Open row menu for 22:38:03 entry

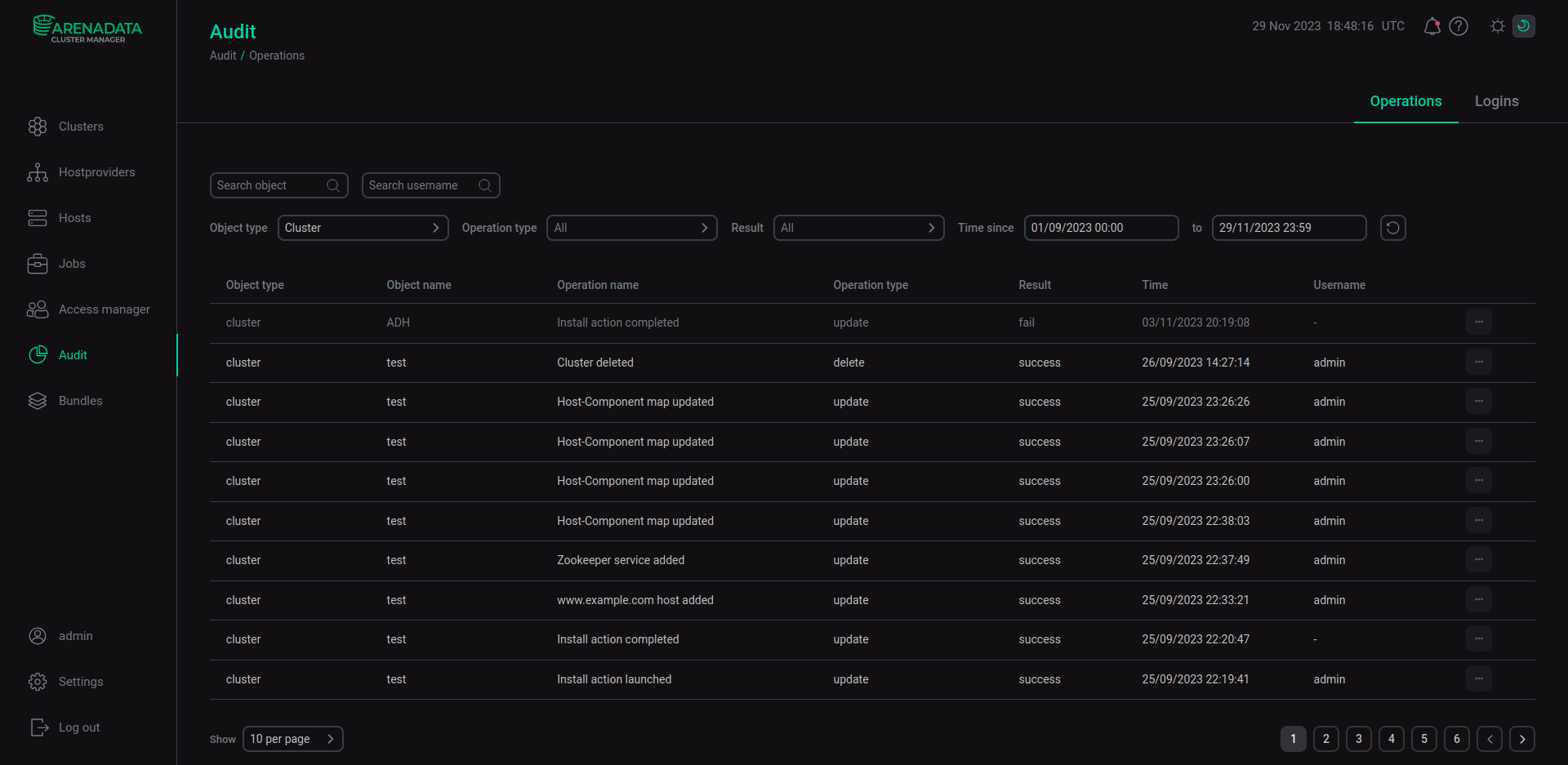tap(1479, 520)
